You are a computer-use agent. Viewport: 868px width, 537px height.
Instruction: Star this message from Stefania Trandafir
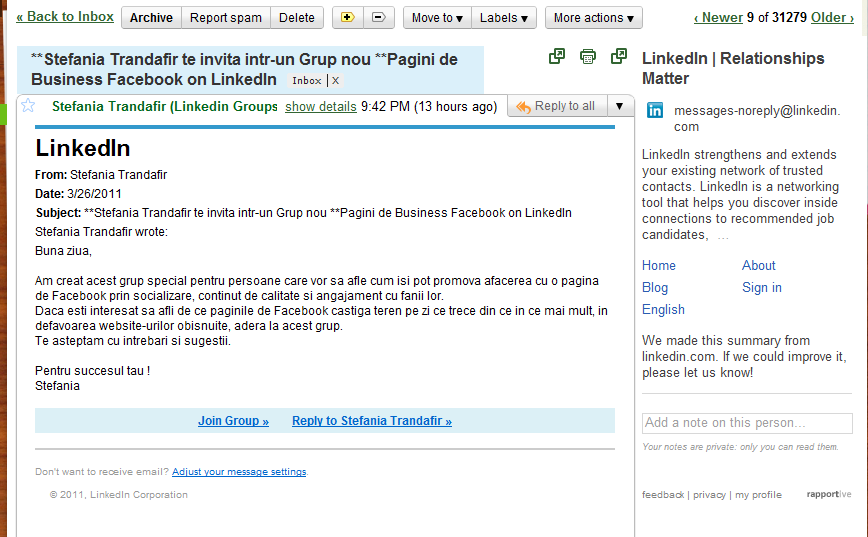[x=28, y=105]
